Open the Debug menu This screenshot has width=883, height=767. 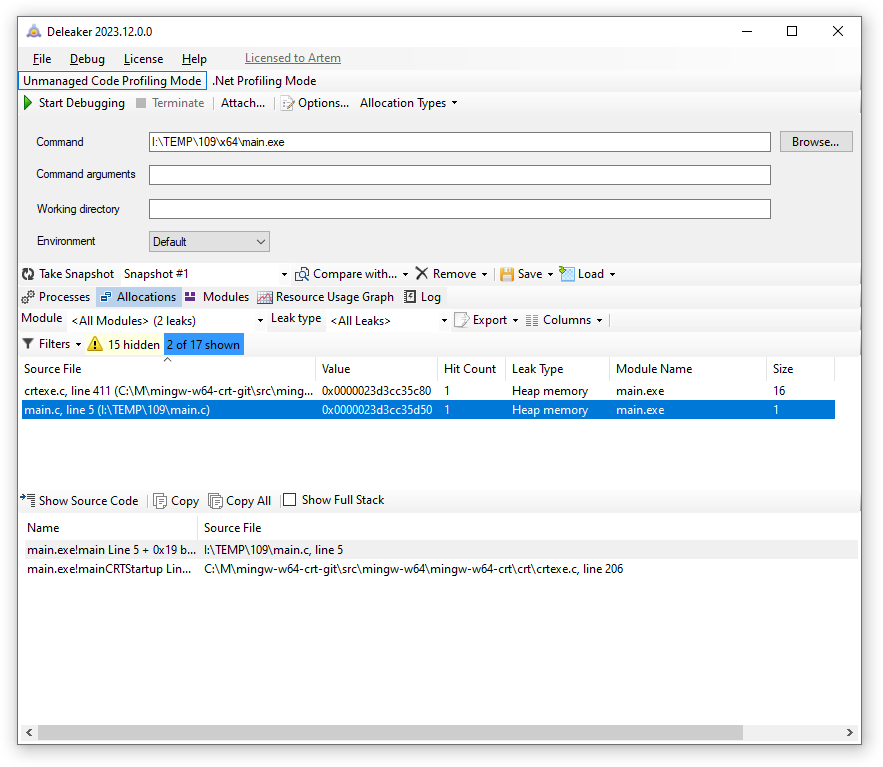[86, 58]
